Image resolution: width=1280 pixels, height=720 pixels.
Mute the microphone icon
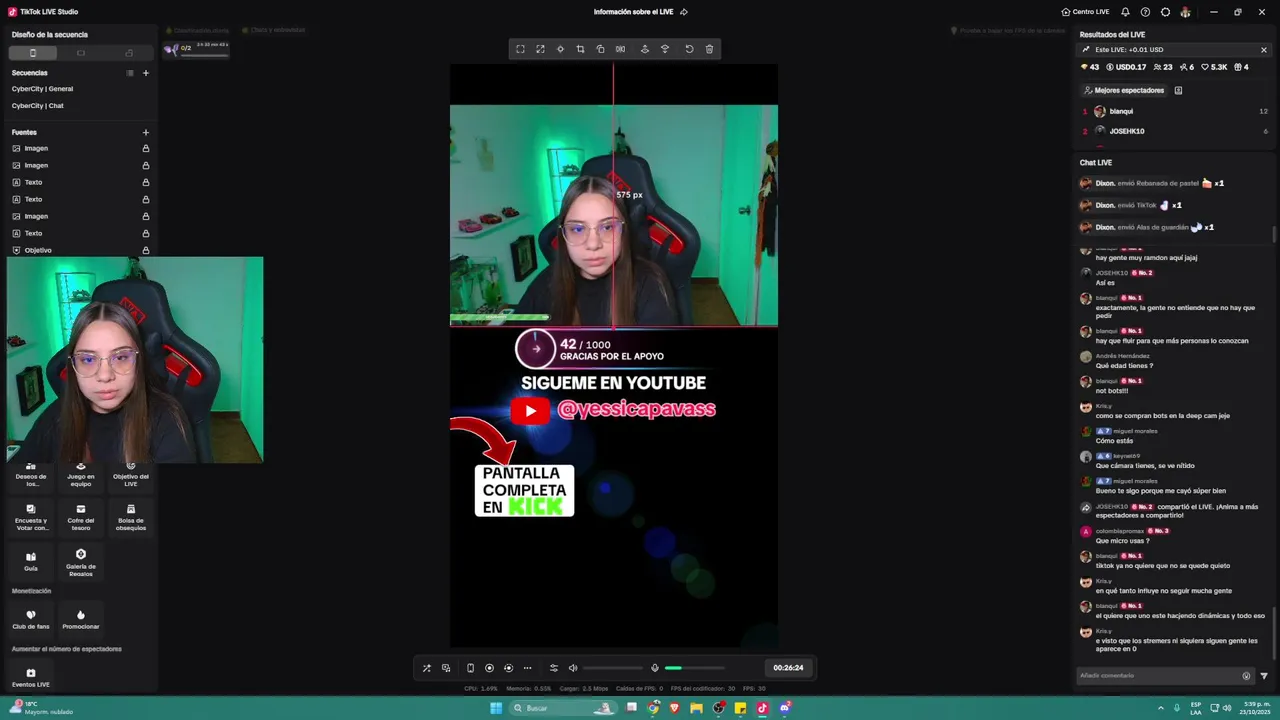[x=655, y=668]
